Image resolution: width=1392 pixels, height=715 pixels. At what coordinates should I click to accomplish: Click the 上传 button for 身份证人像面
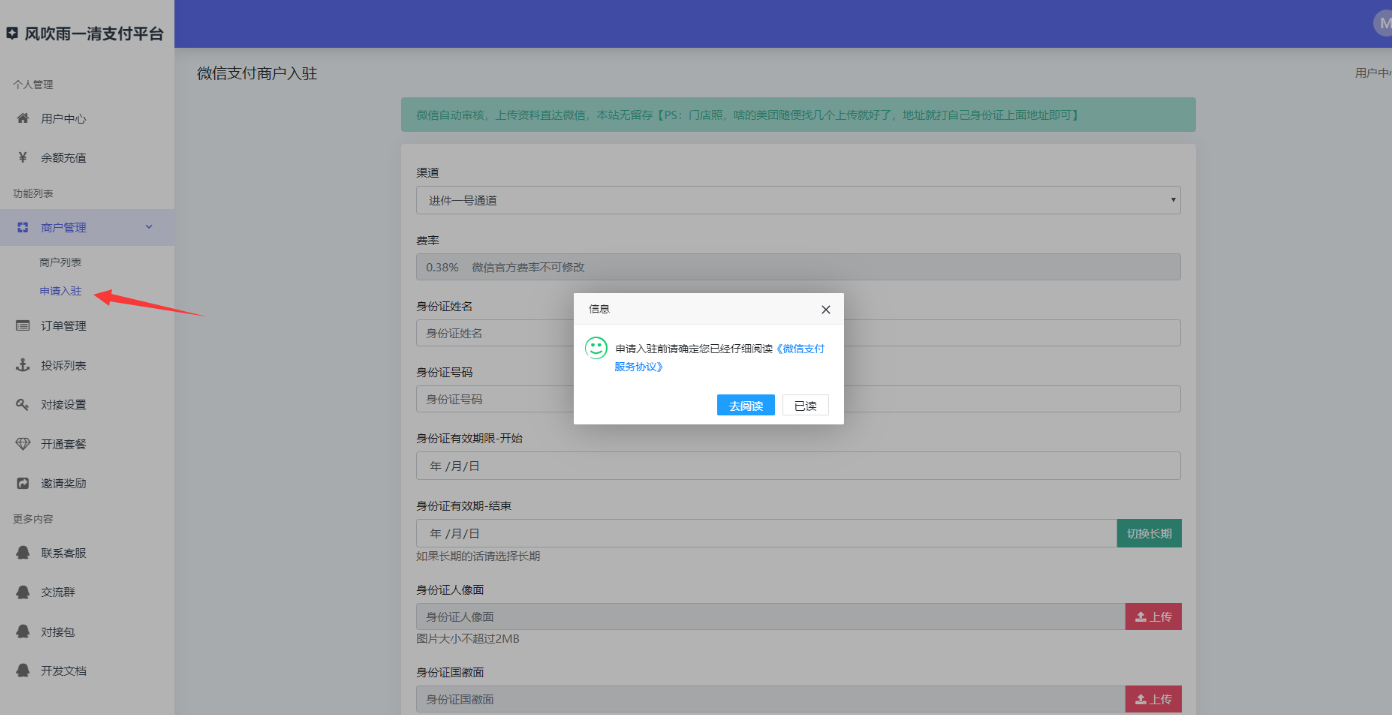tap(1153, 617)
